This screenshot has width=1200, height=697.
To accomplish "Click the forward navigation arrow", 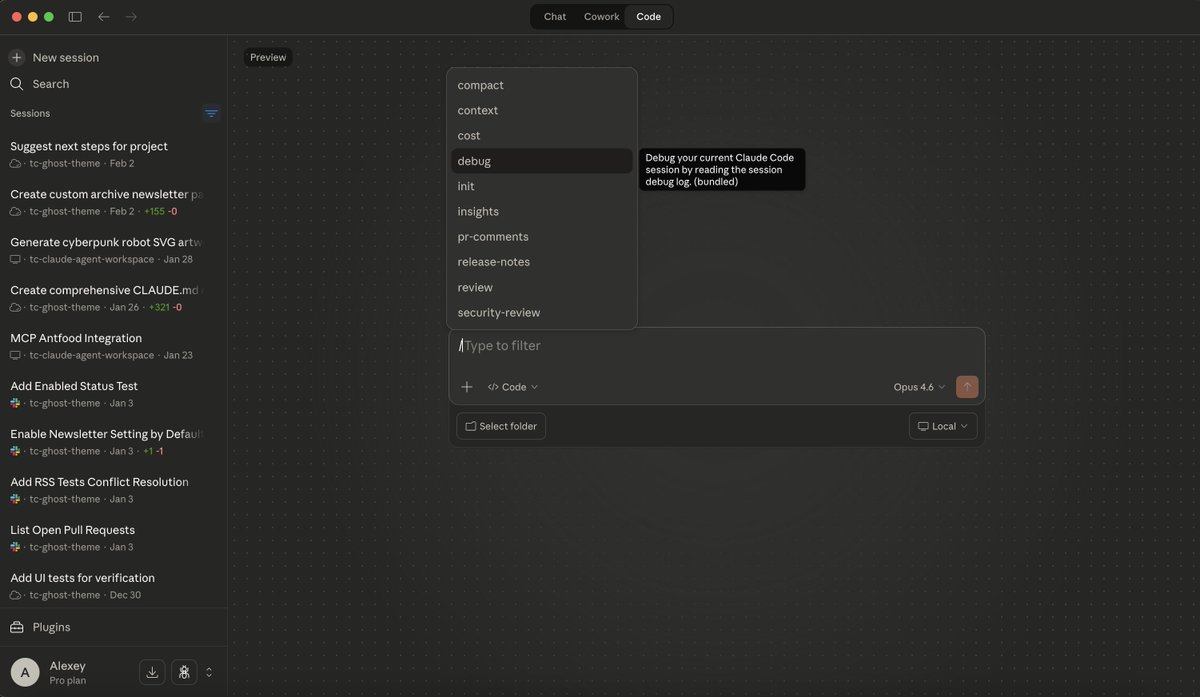I will (131, 16).
